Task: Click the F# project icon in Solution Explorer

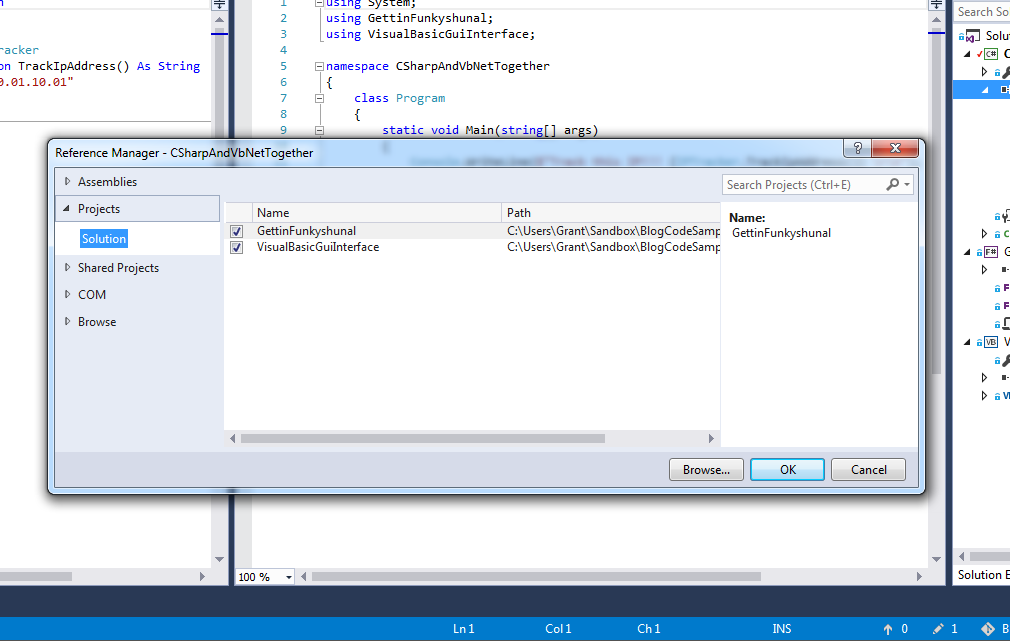Action: click(990, 252)
